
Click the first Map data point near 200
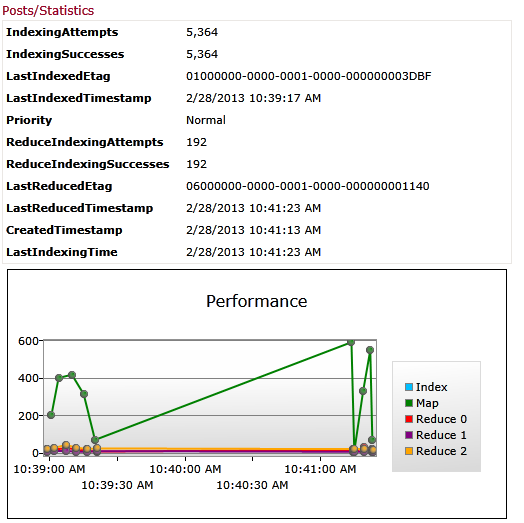51,415
